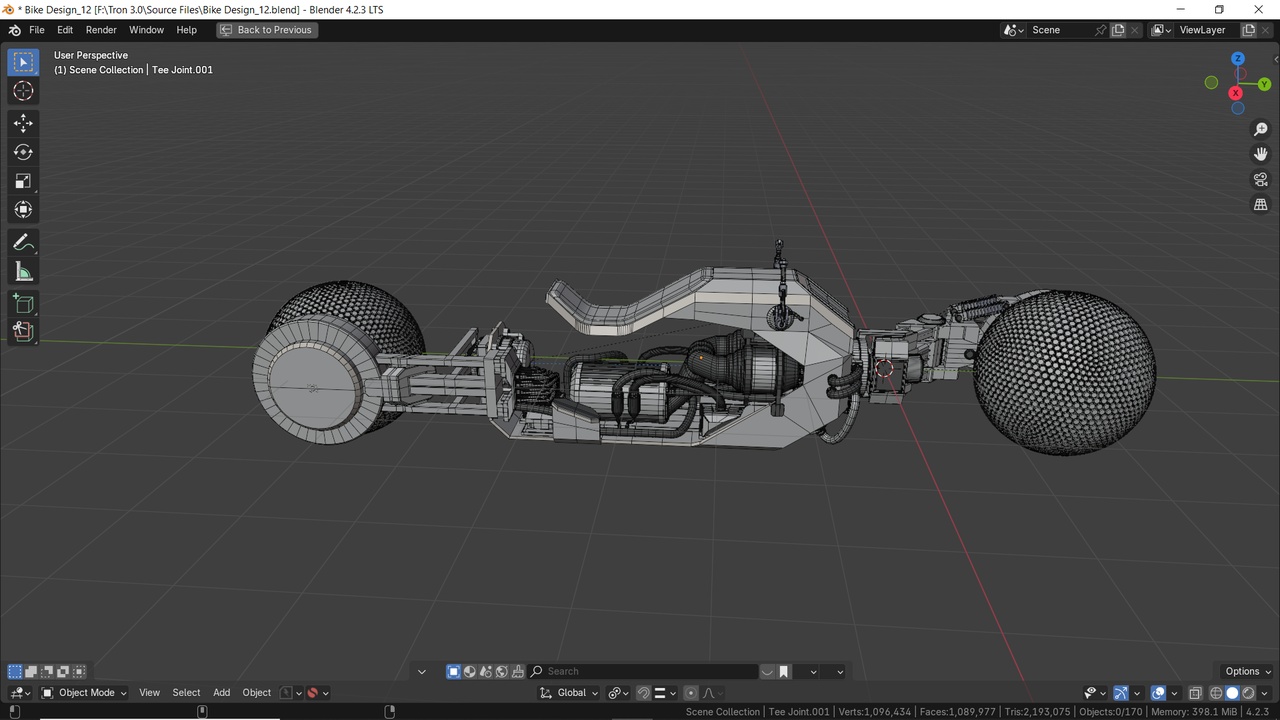
Task: Switch to Solid viewport shading
Action: (x=1232, y=693)
